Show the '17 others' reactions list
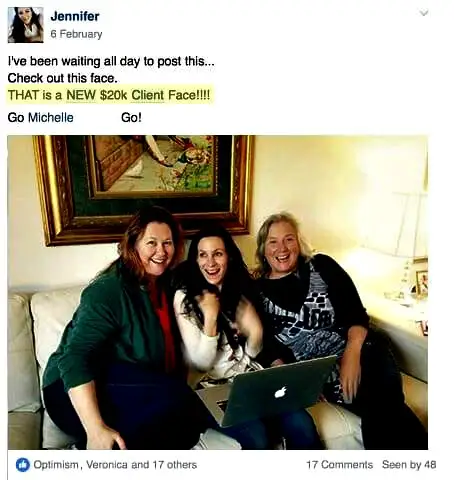This screenshot has height=480, width=454. coord(175,464)
